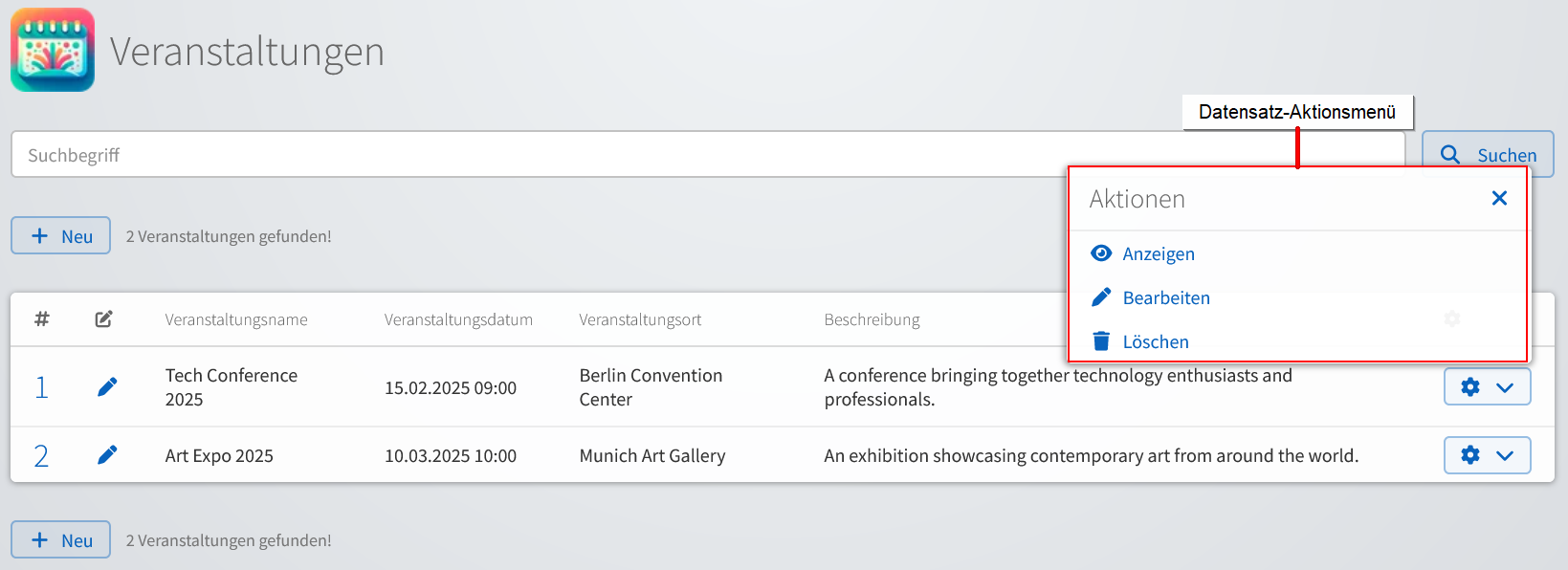The height and width of the screenshot is (570, 1568).
Task: Click the eye icon beside Anzeigen
Action: click(1101, 253)
